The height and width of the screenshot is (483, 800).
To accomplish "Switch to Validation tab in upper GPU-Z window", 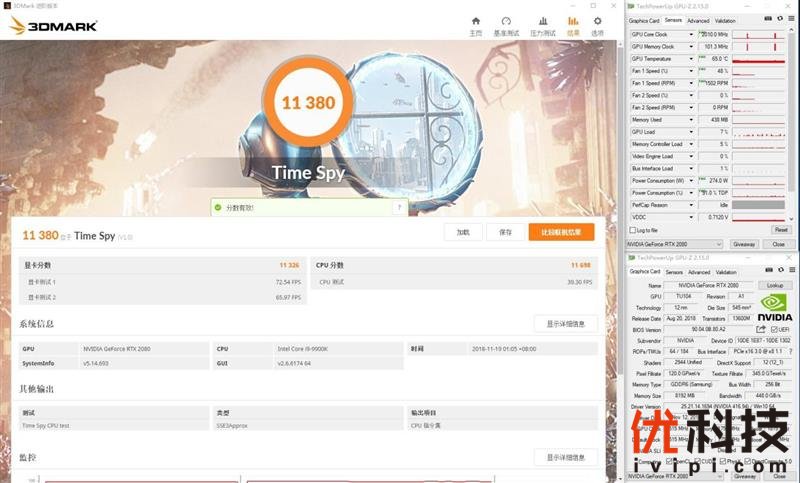I will (725, 21).
